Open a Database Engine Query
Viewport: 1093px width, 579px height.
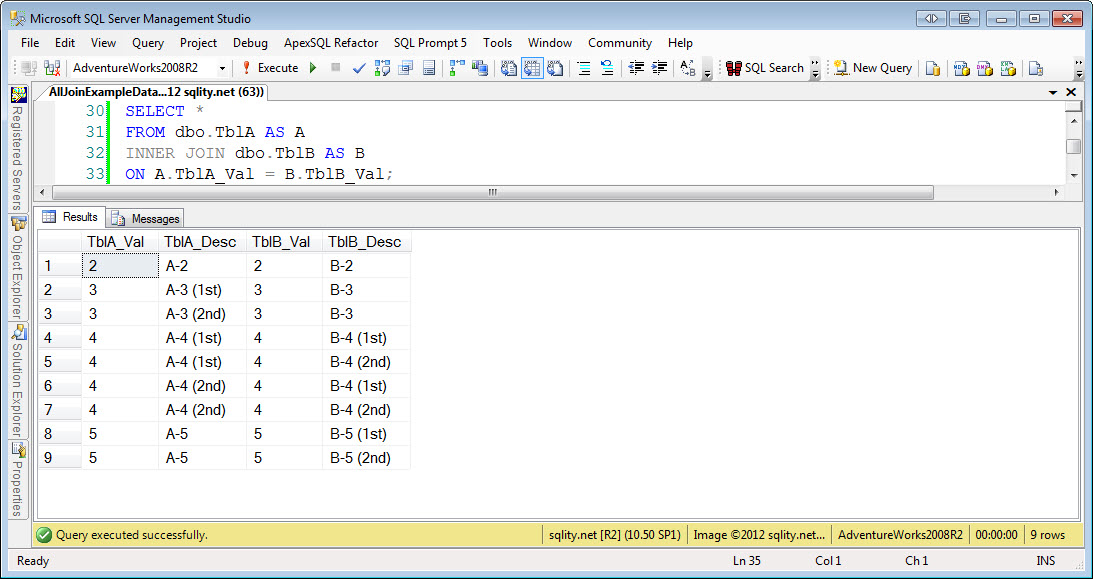(x=933, y=68)
